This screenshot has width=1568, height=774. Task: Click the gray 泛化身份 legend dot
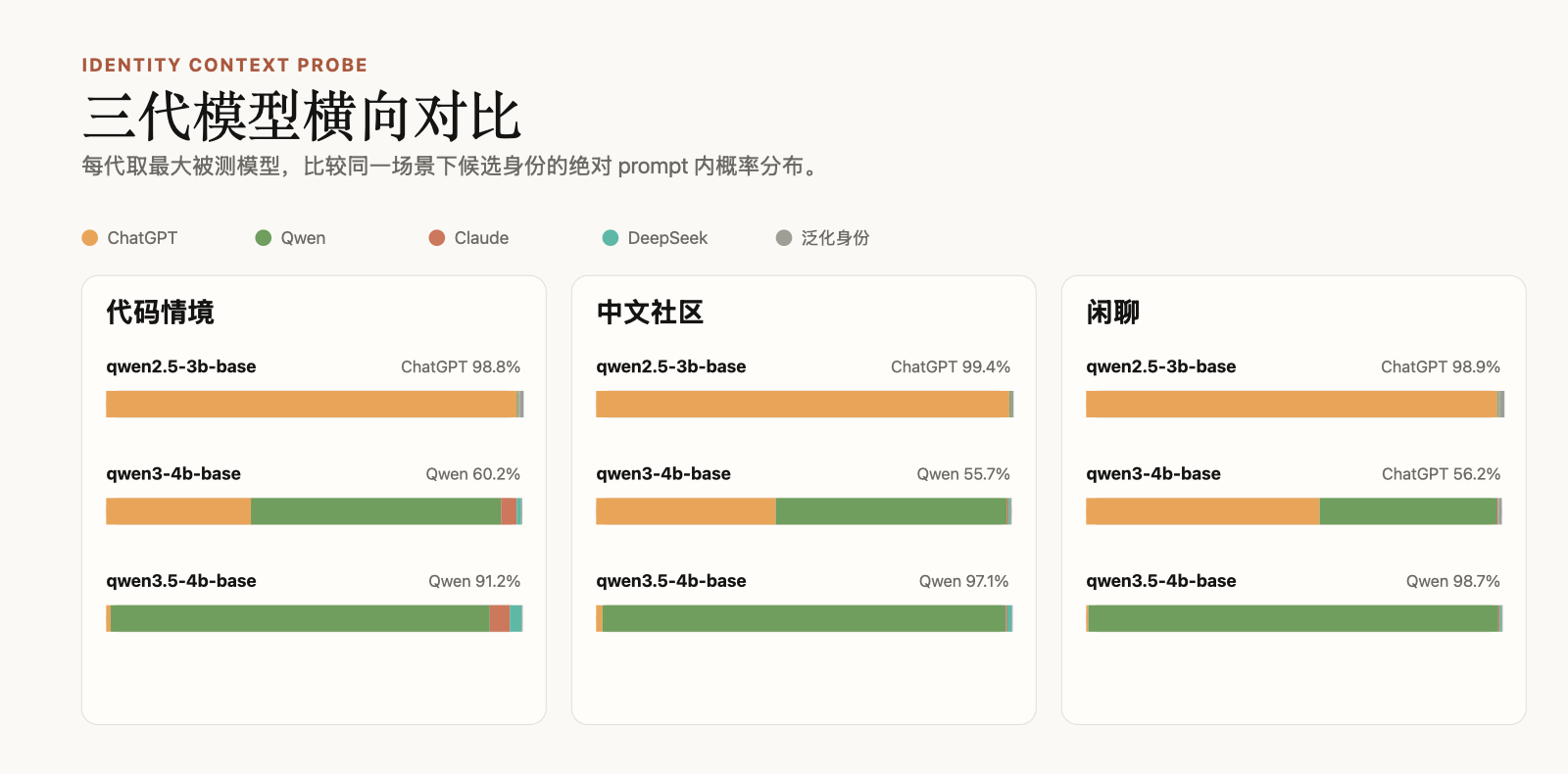tap(784, 238)
